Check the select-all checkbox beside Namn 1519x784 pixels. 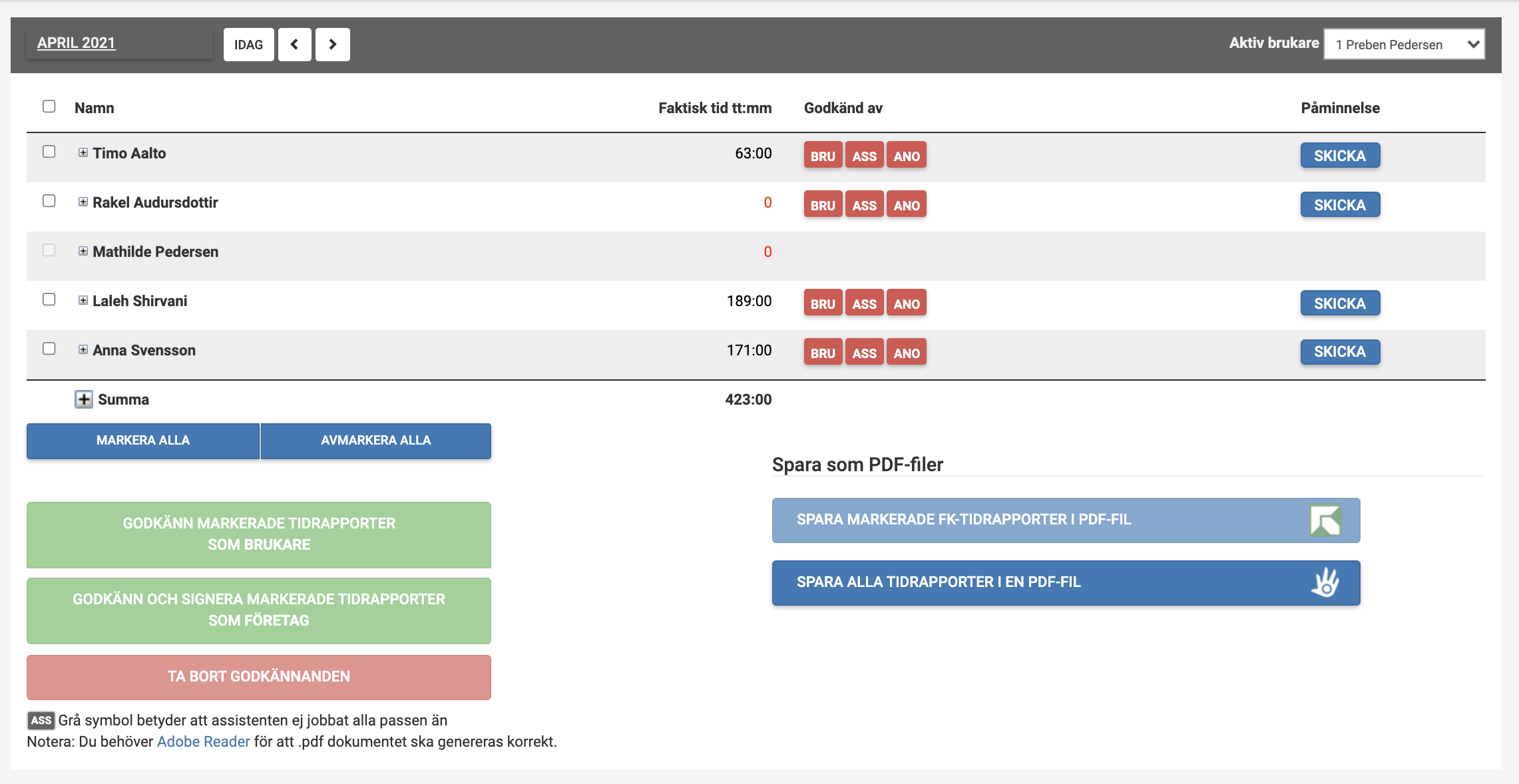coord(49,106)
